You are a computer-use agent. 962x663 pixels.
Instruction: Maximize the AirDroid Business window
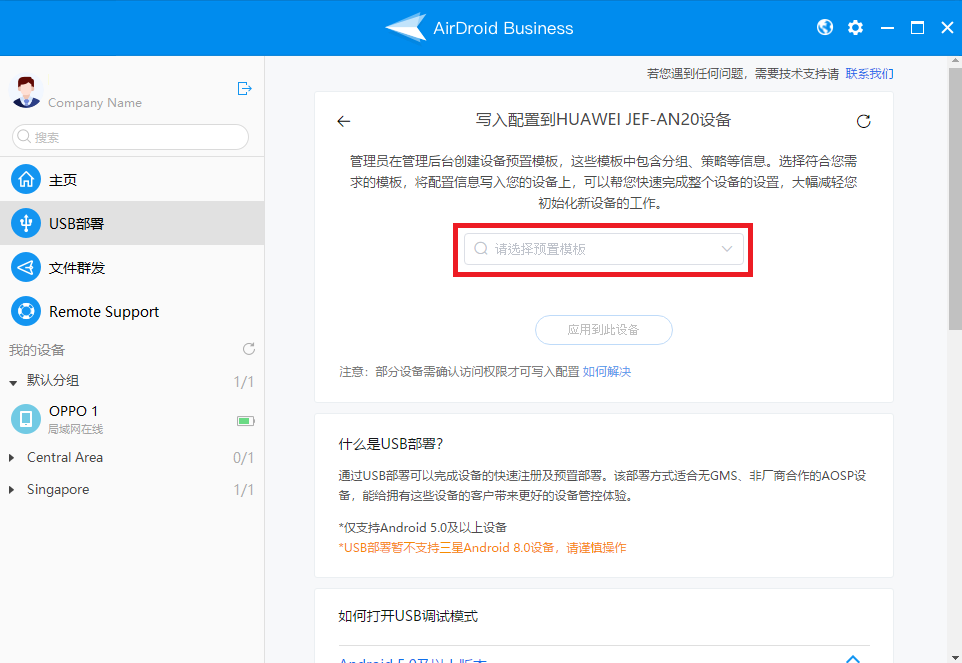(x=917, y=28)
